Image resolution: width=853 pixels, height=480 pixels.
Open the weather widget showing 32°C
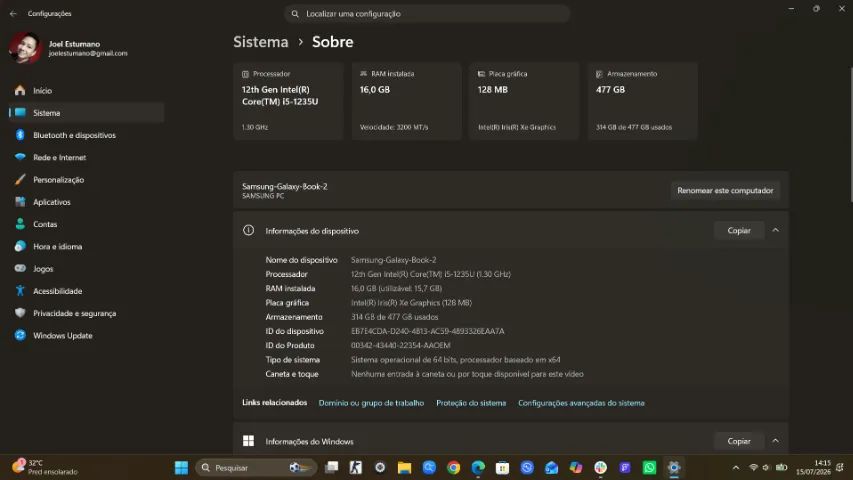[46, 467]
